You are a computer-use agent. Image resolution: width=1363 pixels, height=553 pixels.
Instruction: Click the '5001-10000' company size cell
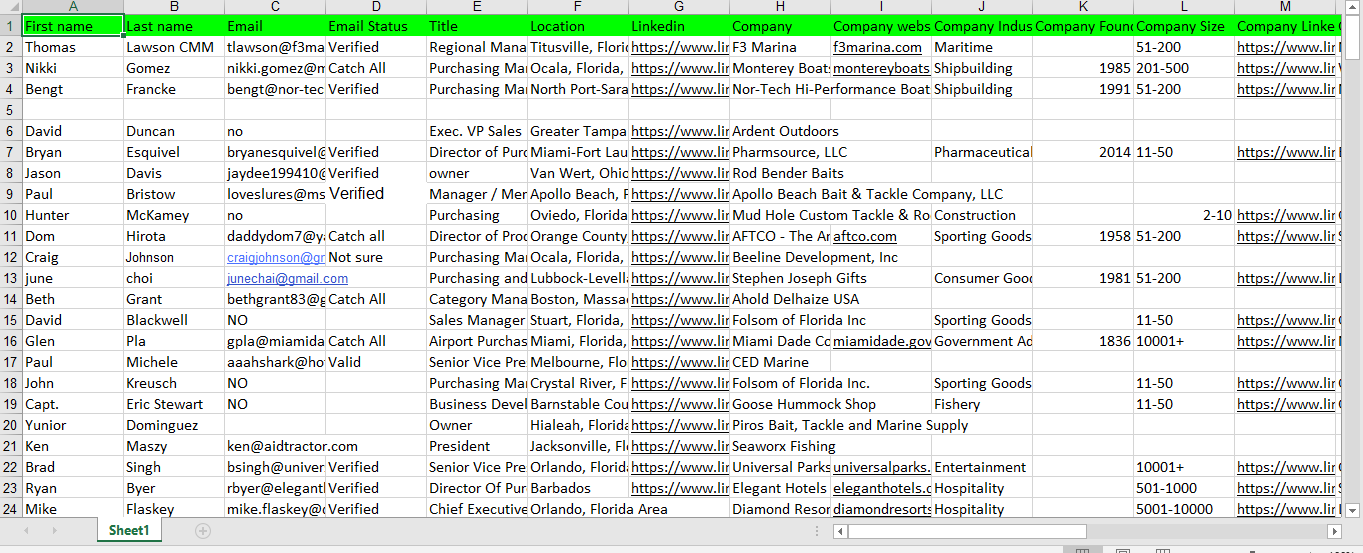(x=1184, y=509)
